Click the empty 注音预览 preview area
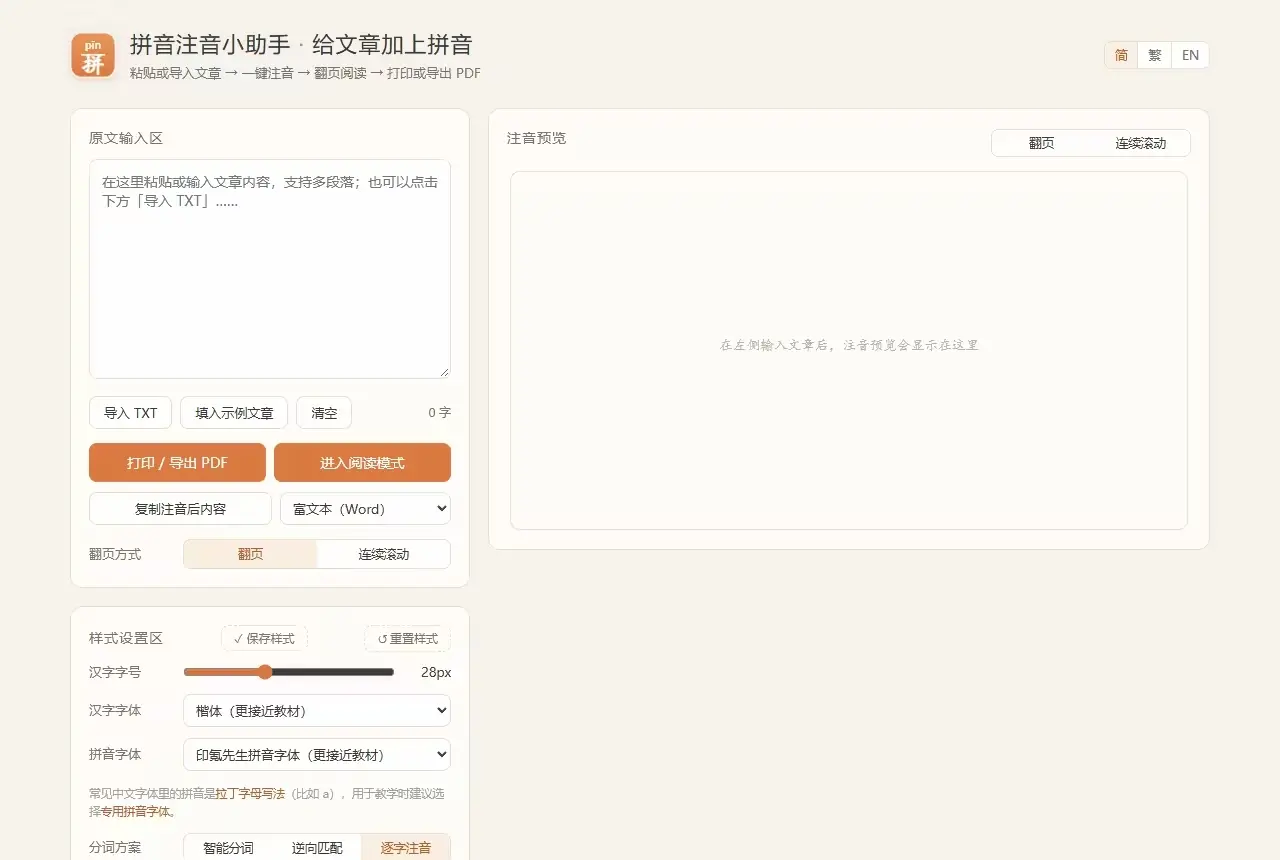The height and width of the screenshot is (860, 1280). pos(849,350)
